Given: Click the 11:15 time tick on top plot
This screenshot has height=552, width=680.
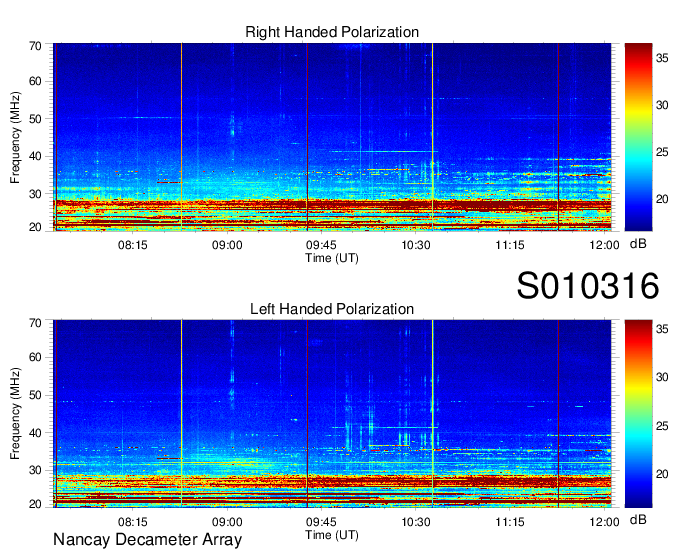Looking at the screenshot, I should click(510, 245).
